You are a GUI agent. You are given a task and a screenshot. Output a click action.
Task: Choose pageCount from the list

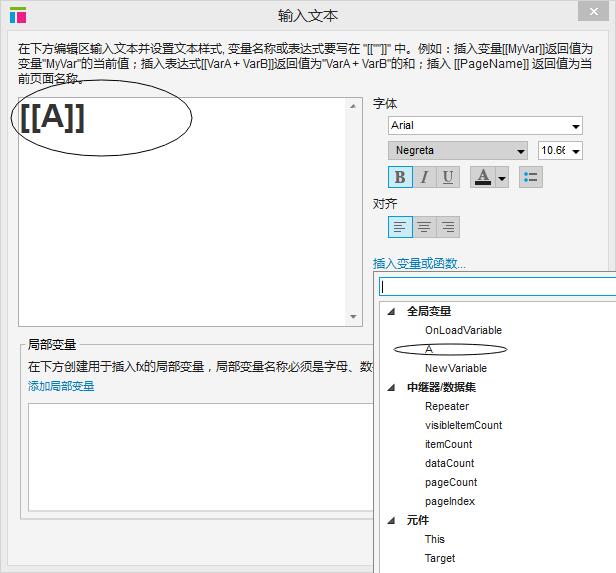(451, 482)
